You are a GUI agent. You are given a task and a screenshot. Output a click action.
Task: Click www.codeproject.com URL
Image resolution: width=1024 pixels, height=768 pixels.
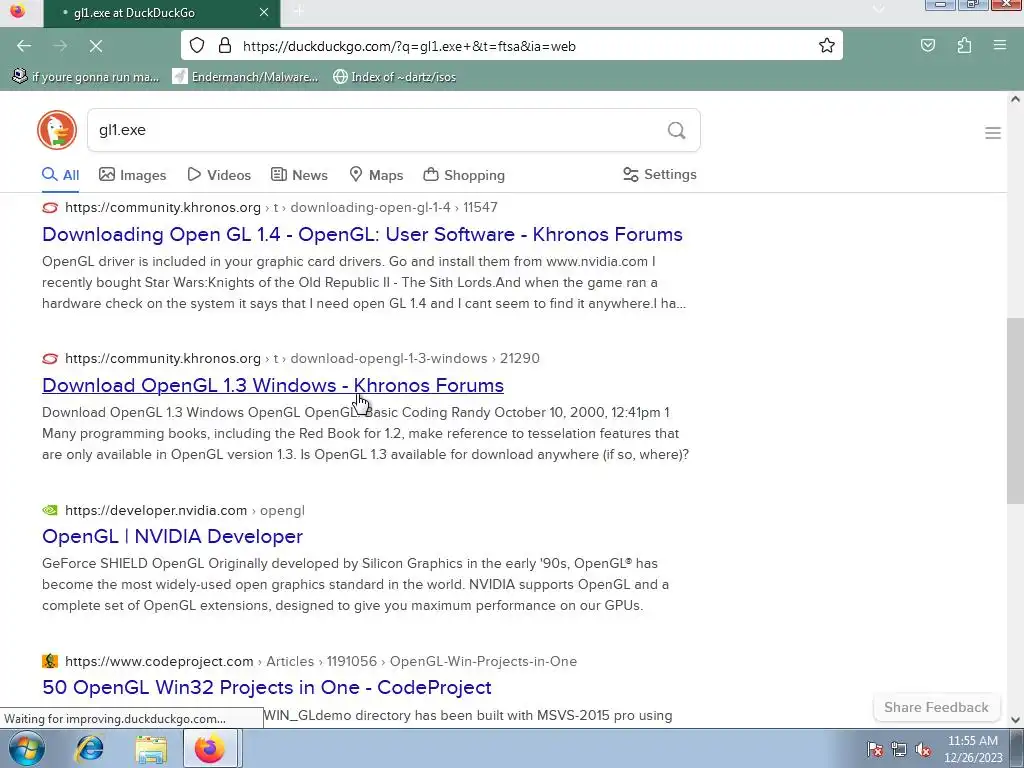[x=159, y=661]
